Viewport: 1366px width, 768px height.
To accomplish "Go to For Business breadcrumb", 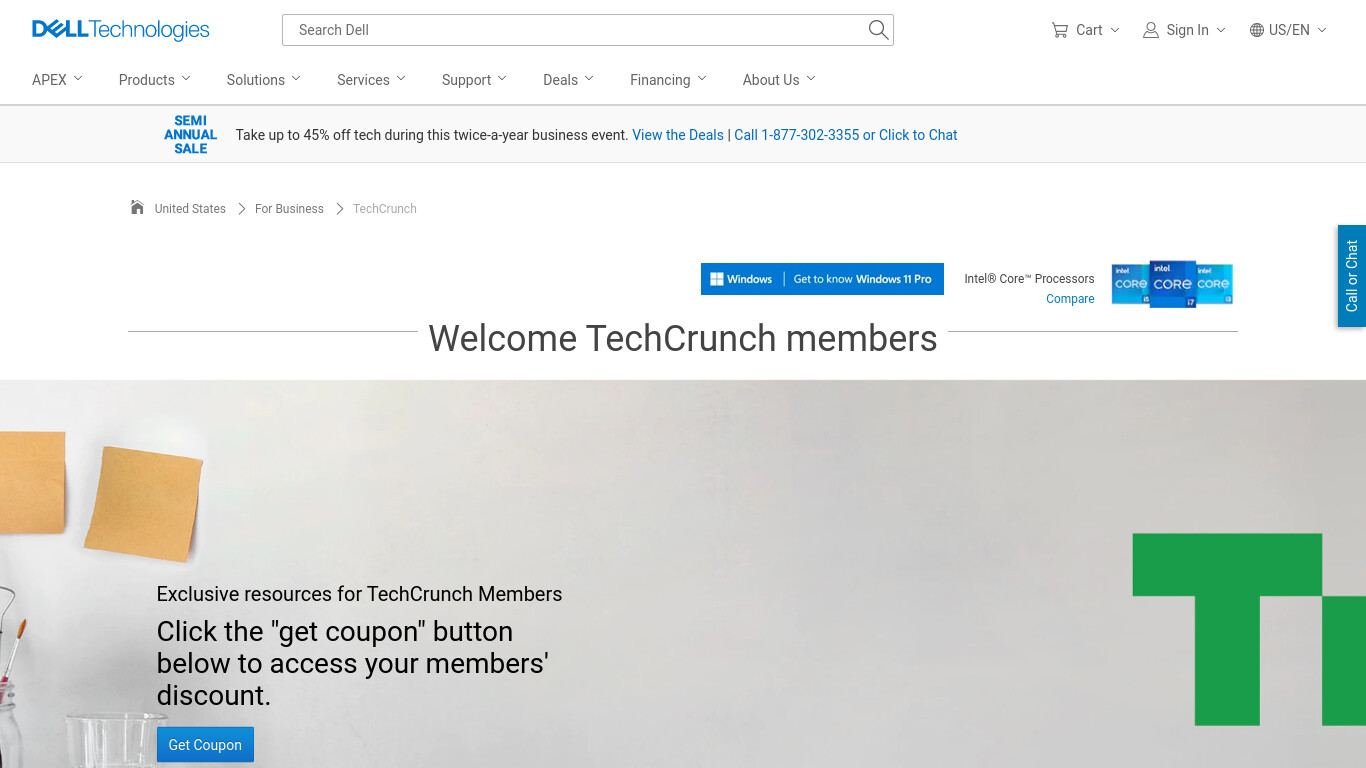I will [x=289, y=209].
